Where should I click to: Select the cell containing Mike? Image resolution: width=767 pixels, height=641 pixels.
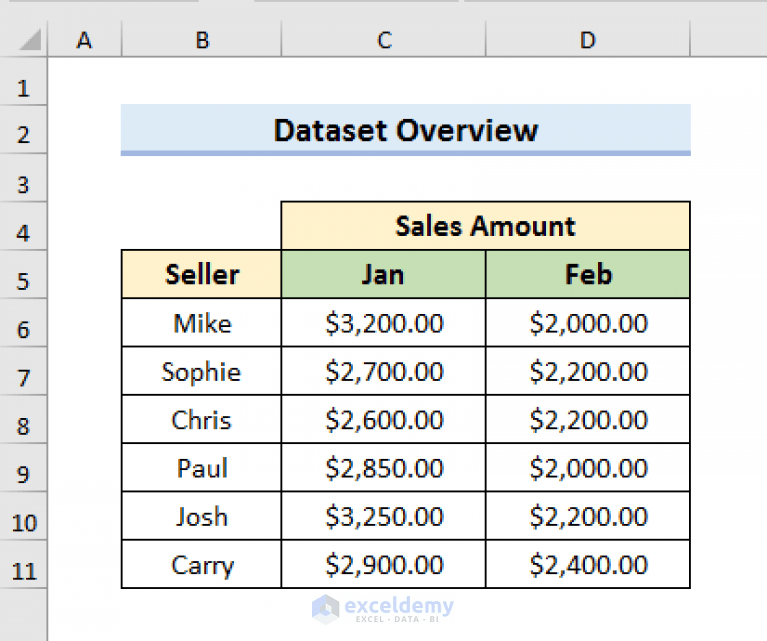[202, 322]
